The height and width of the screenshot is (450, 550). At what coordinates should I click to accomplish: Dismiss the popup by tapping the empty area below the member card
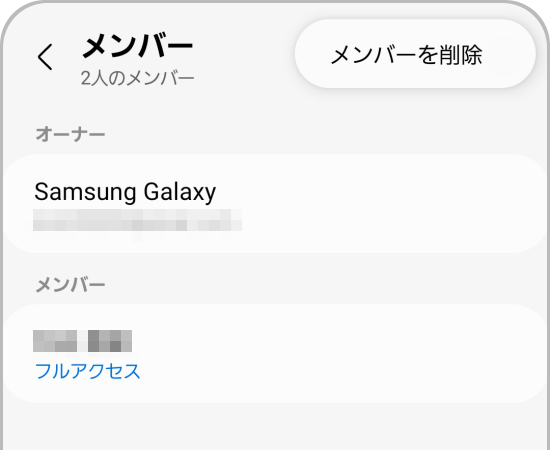275,427
